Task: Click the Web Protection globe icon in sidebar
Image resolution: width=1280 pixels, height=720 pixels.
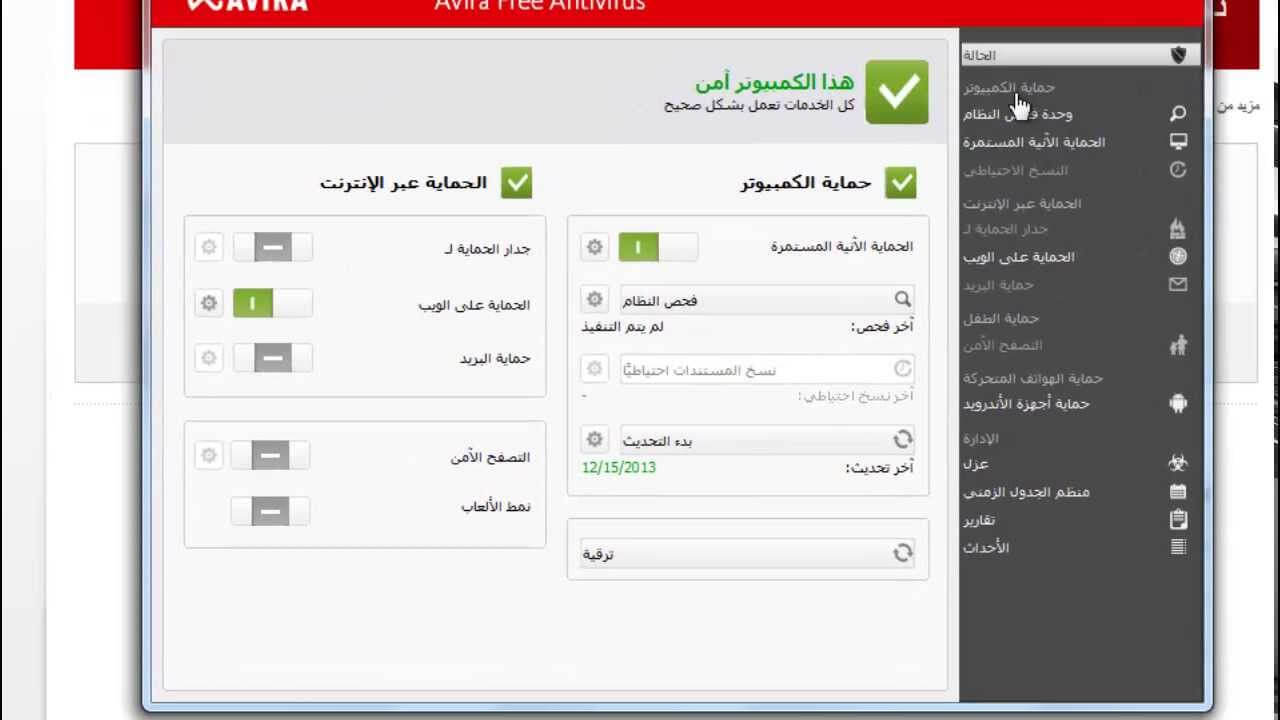Action: (1178, 257)
